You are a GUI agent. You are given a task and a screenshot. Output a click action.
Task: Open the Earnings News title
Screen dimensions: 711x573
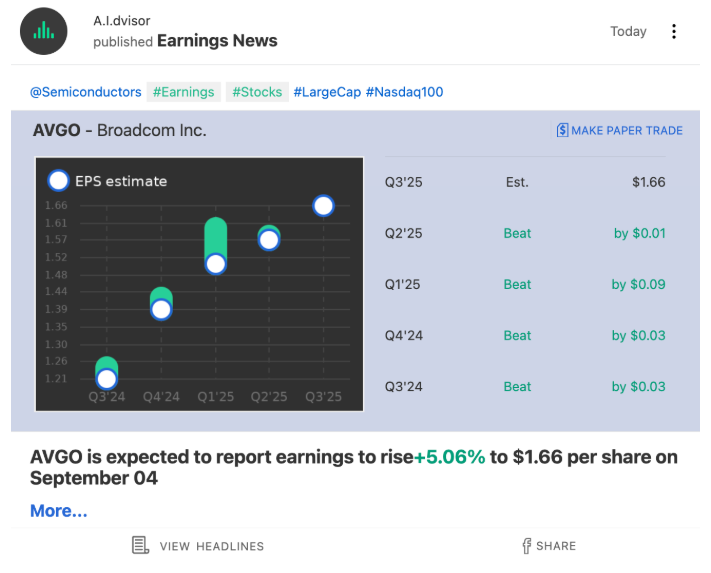[217, 41]
